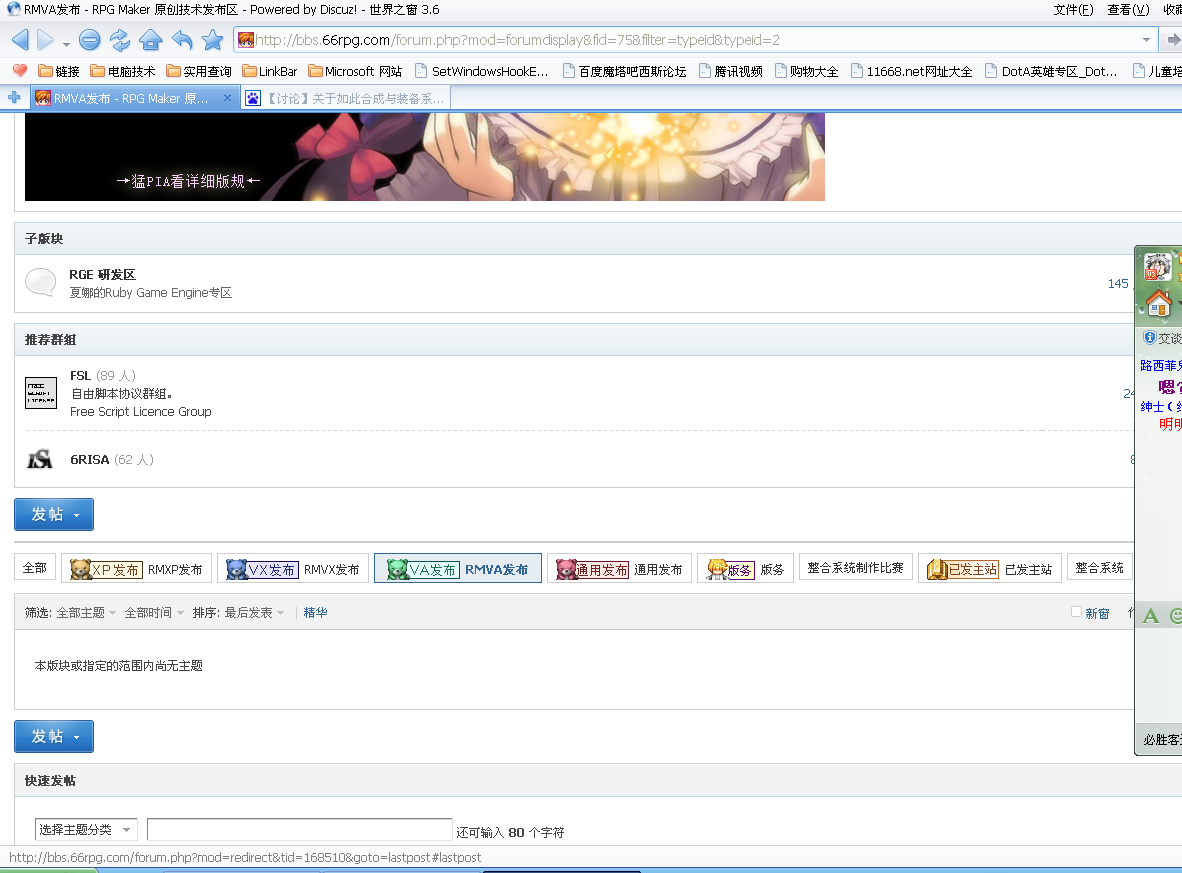The width and height of the screenshot is (1182, 873).
Task: Open the 全部主题 filter dropdown
Action: click(x=86, y=613)
